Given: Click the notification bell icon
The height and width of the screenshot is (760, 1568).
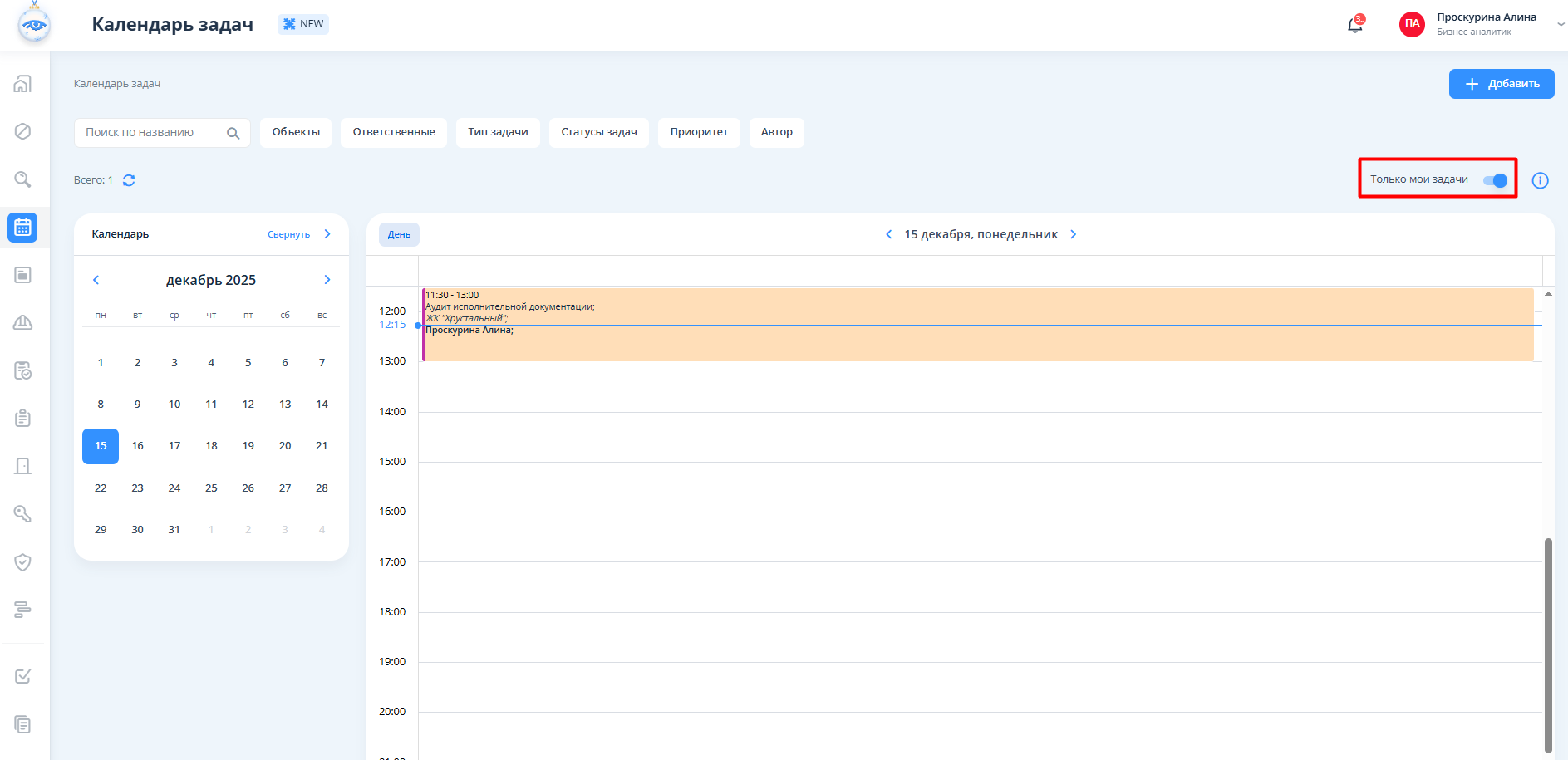Looking at the screenshot, I should point(1354,25).
